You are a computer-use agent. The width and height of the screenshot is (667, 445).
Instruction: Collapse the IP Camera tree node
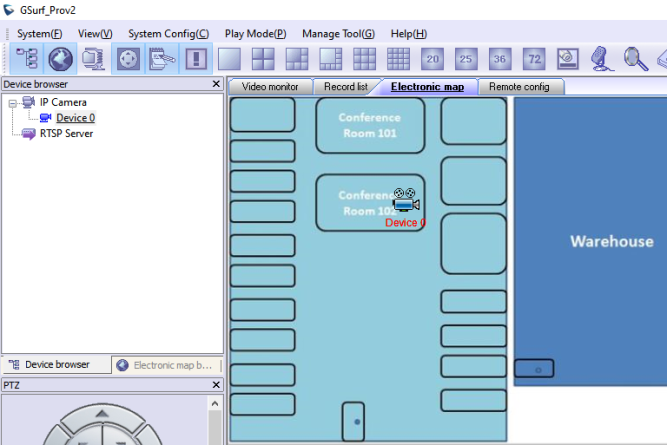(x=12, y=102)
